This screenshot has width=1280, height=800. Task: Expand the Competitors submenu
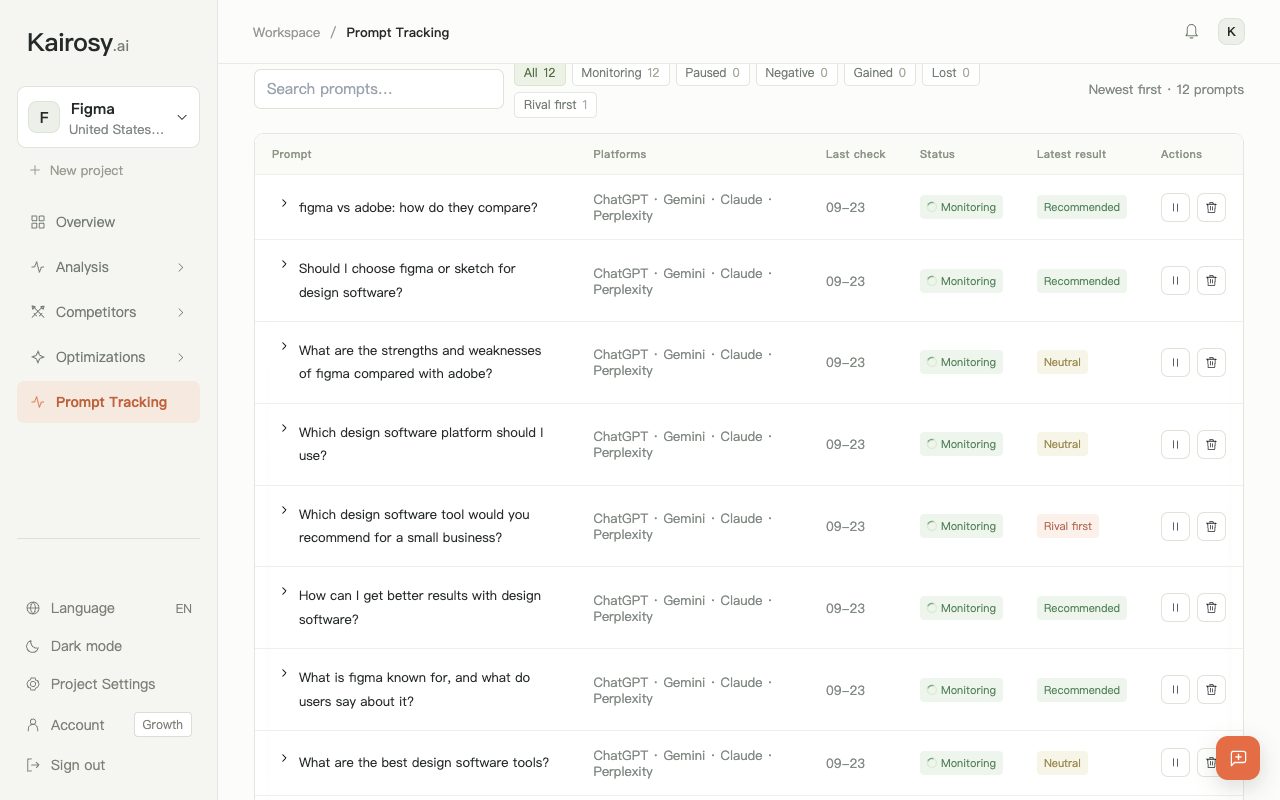(x=108, y=312)
